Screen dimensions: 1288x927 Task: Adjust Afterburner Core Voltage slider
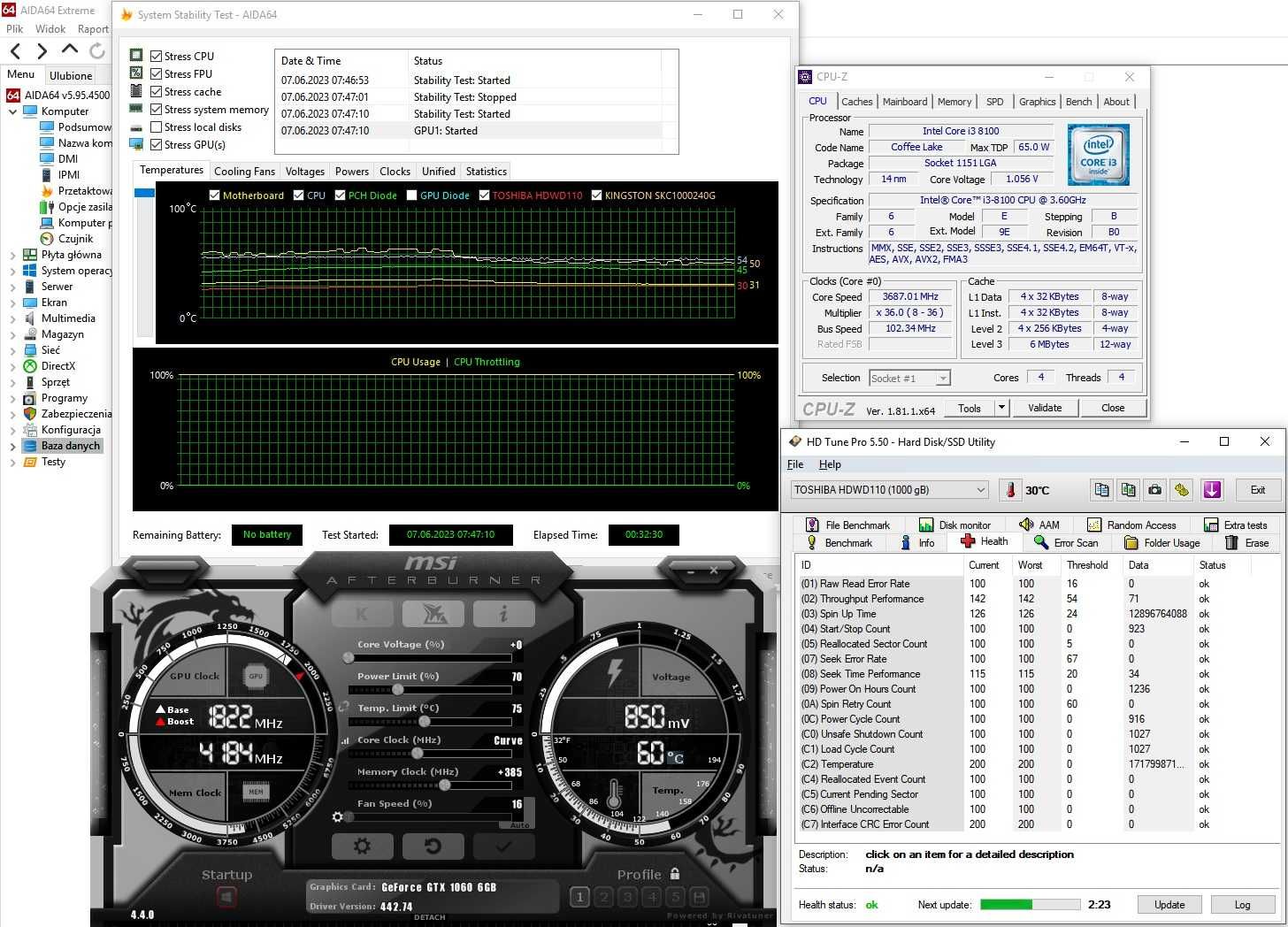[x=349, y=658]
